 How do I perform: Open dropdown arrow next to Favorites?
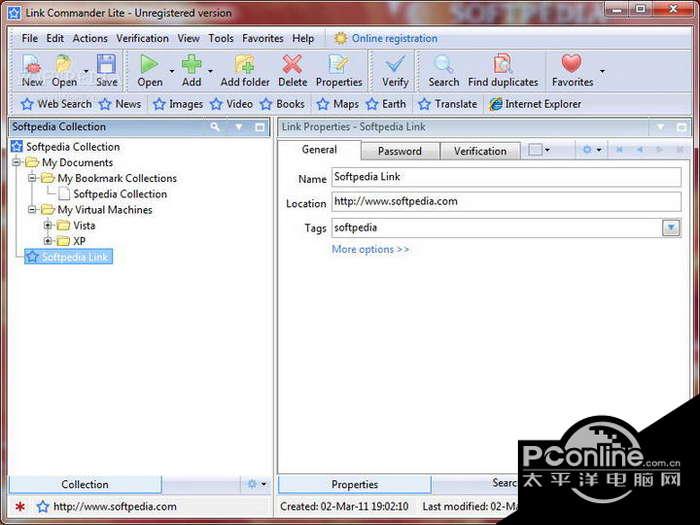(602, 71)
